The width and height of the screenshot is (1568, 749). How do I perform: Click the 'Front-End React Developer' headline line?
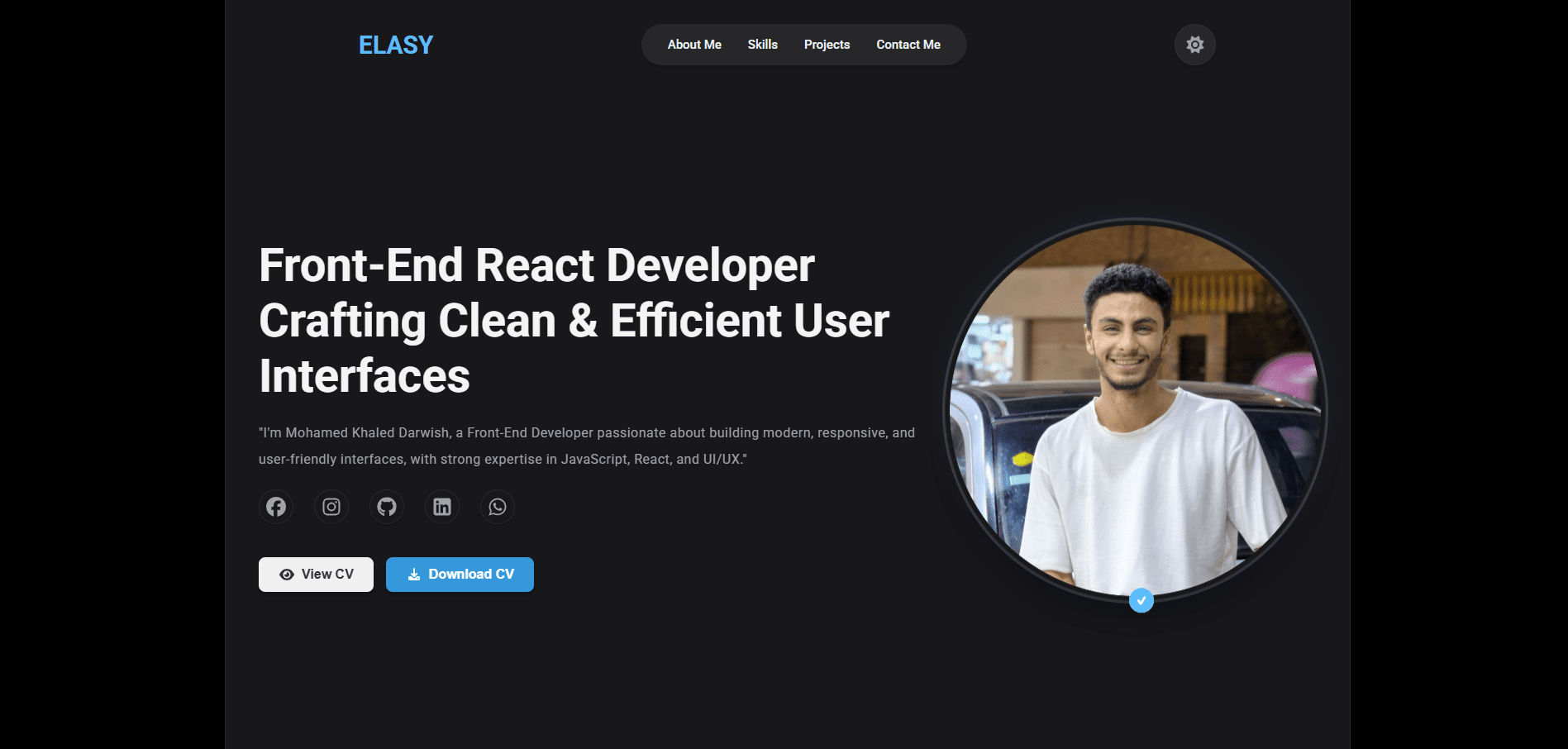tap(536, 266)
